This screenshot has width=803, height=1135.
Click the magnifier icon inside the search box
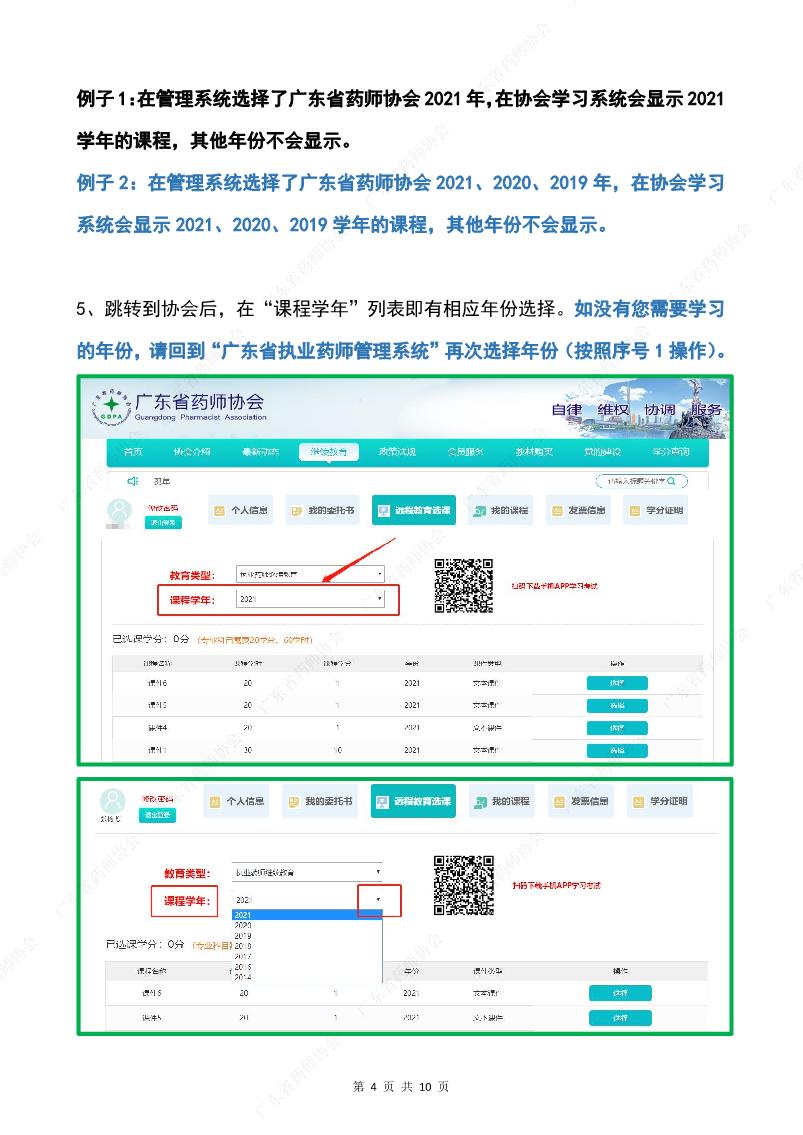671,481
